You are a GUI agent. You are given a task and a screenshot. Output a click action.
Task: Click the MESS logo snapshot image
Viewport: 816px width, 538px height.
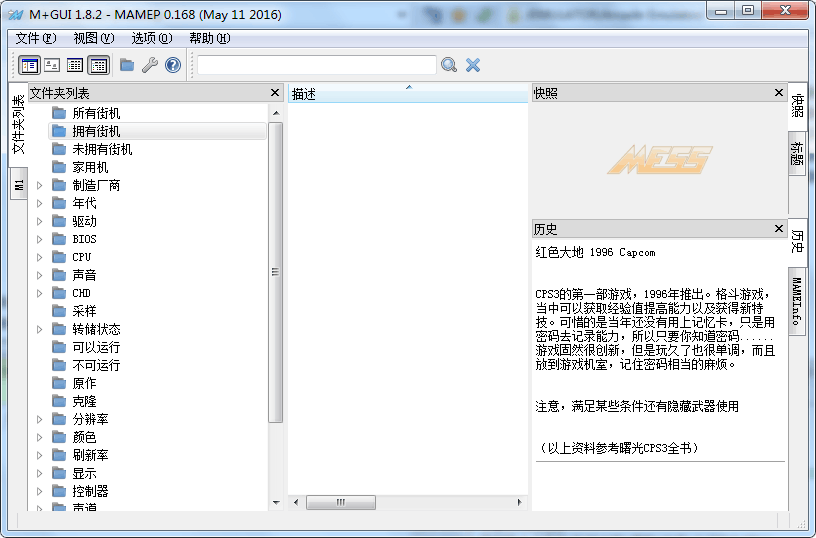[x=659, y=159]
